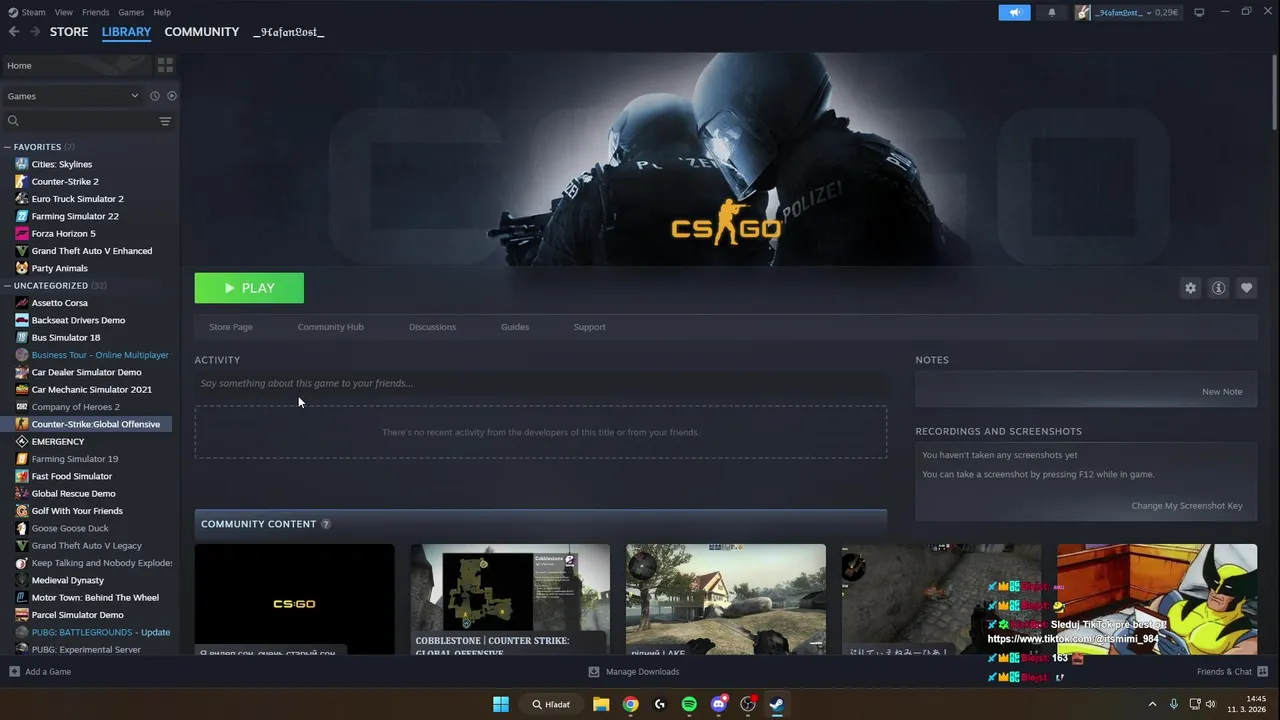This screenshot has width=1280, height=720.
Task: Sort library by recent activity clock icon
Action: pyautogui.click(x=155, y=96)
